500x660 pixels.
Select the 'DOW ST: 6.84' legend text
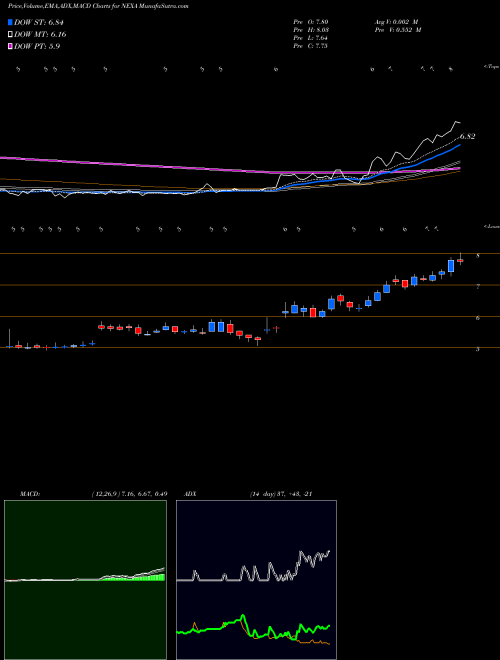[x=39, y=22]
